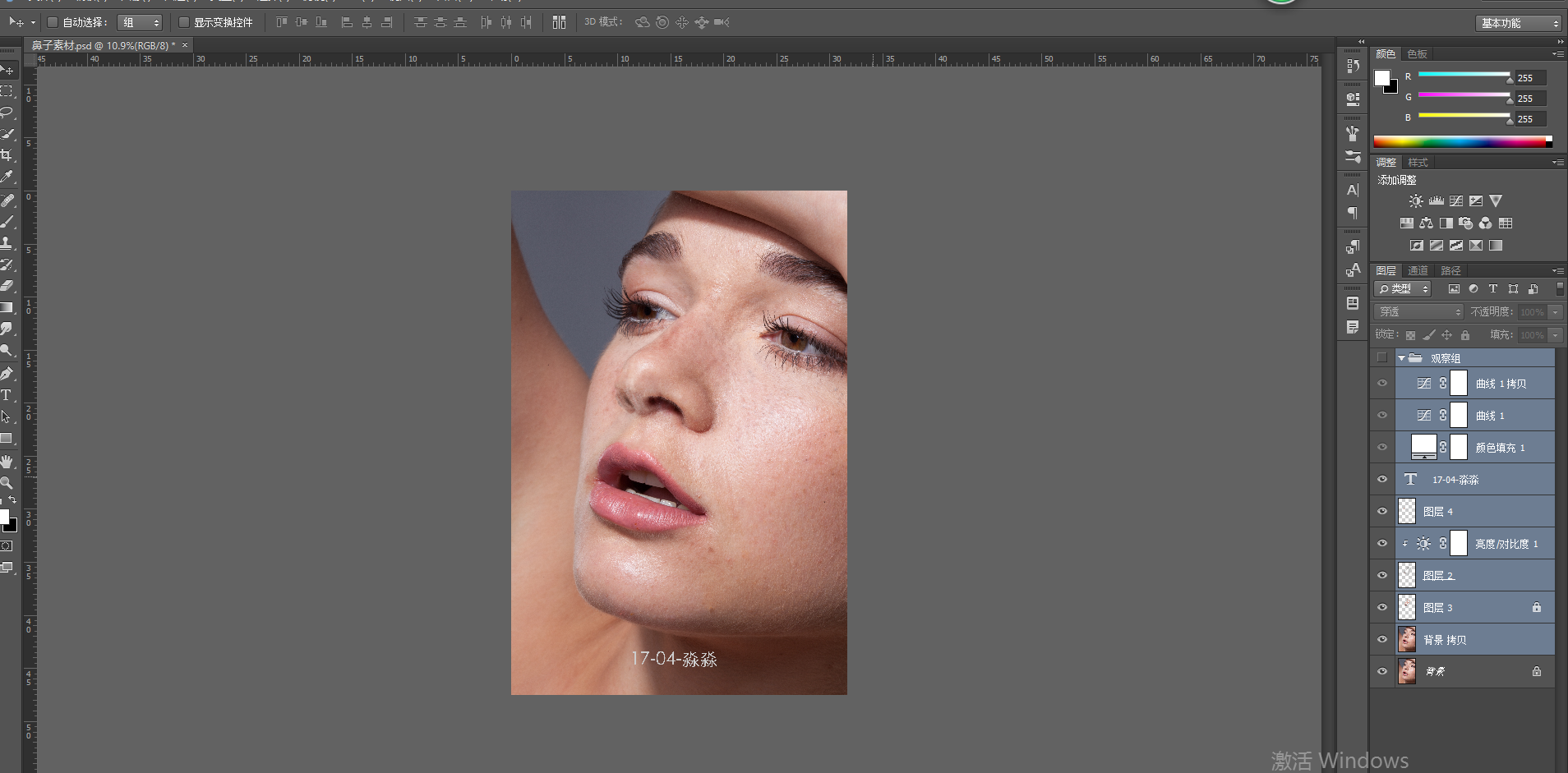Click the G value input field
Image resolution: width=1568 pixels, height=773 pixels.
pos(1530,99)
